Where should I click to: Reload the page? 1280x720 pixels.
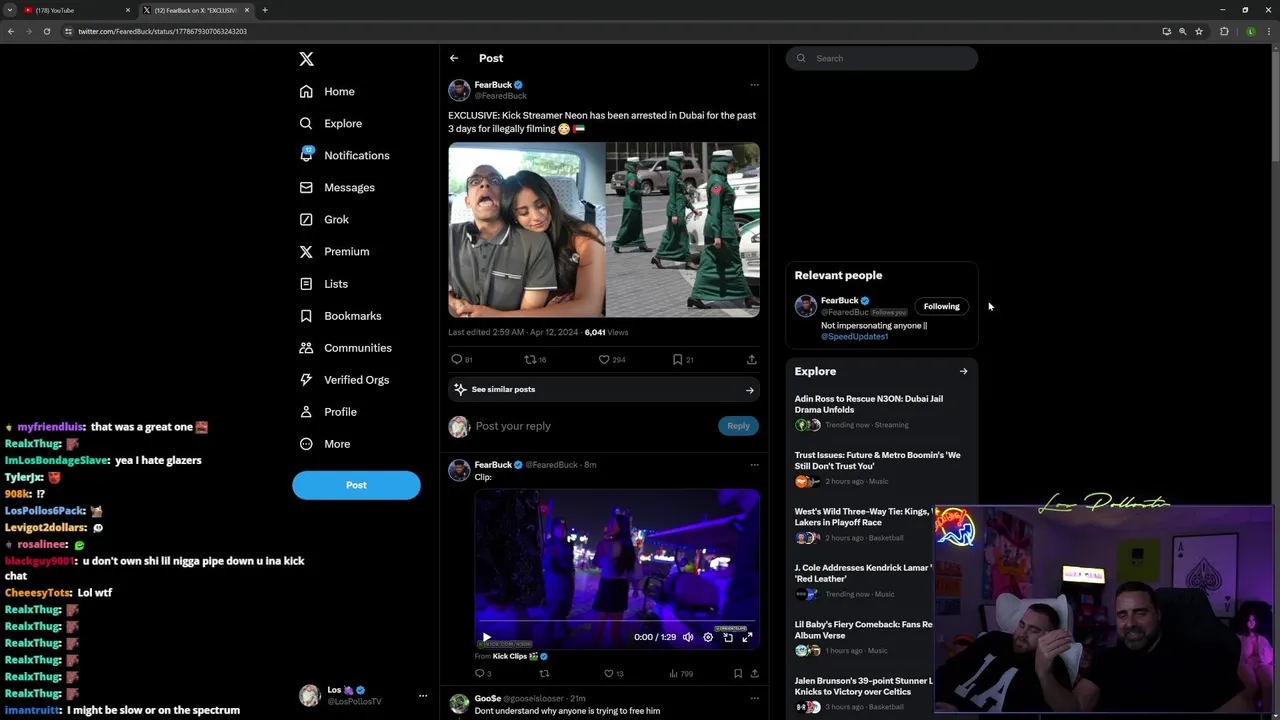coord(46,31)
